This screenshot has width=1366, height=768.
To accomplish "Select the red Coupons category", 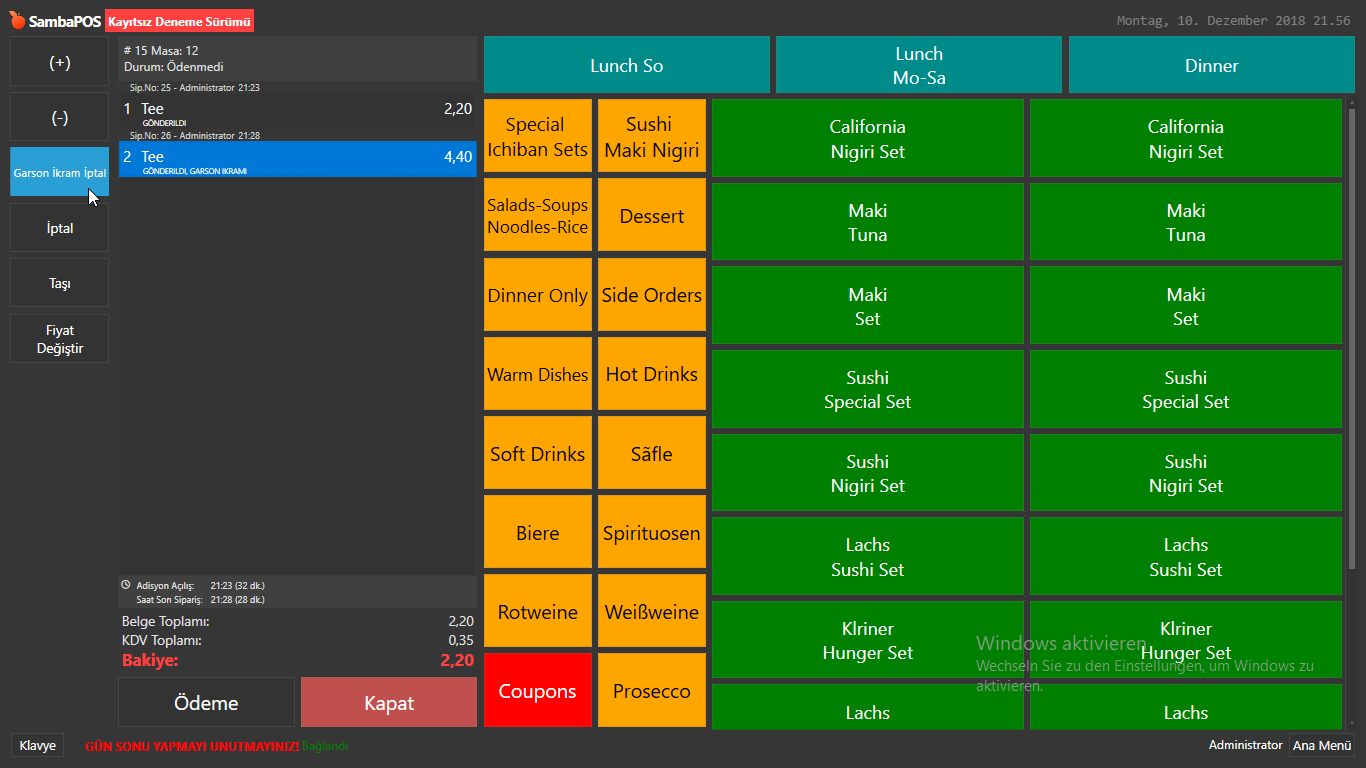I will coord(538,691).
